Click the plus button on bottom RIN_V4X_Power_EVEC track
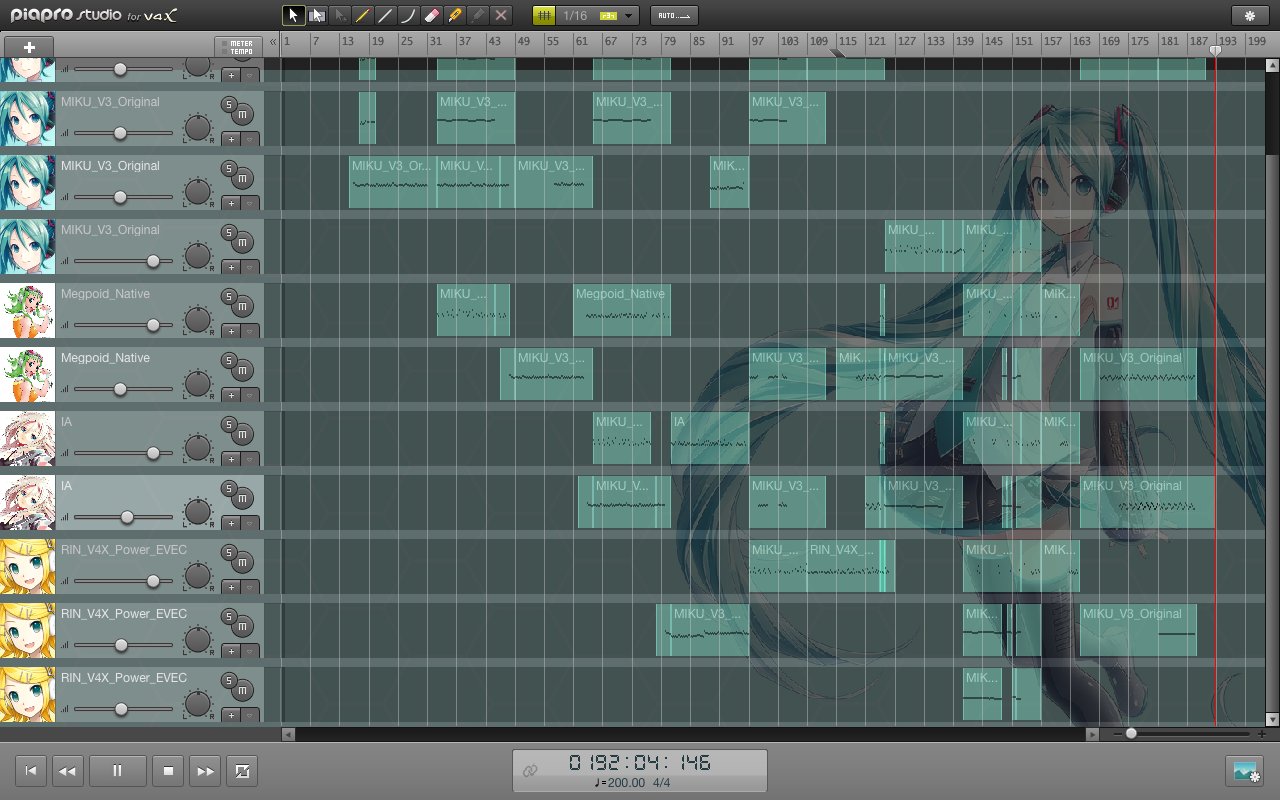The height and width of the screenshot is (800, 1280). [231, 715]
